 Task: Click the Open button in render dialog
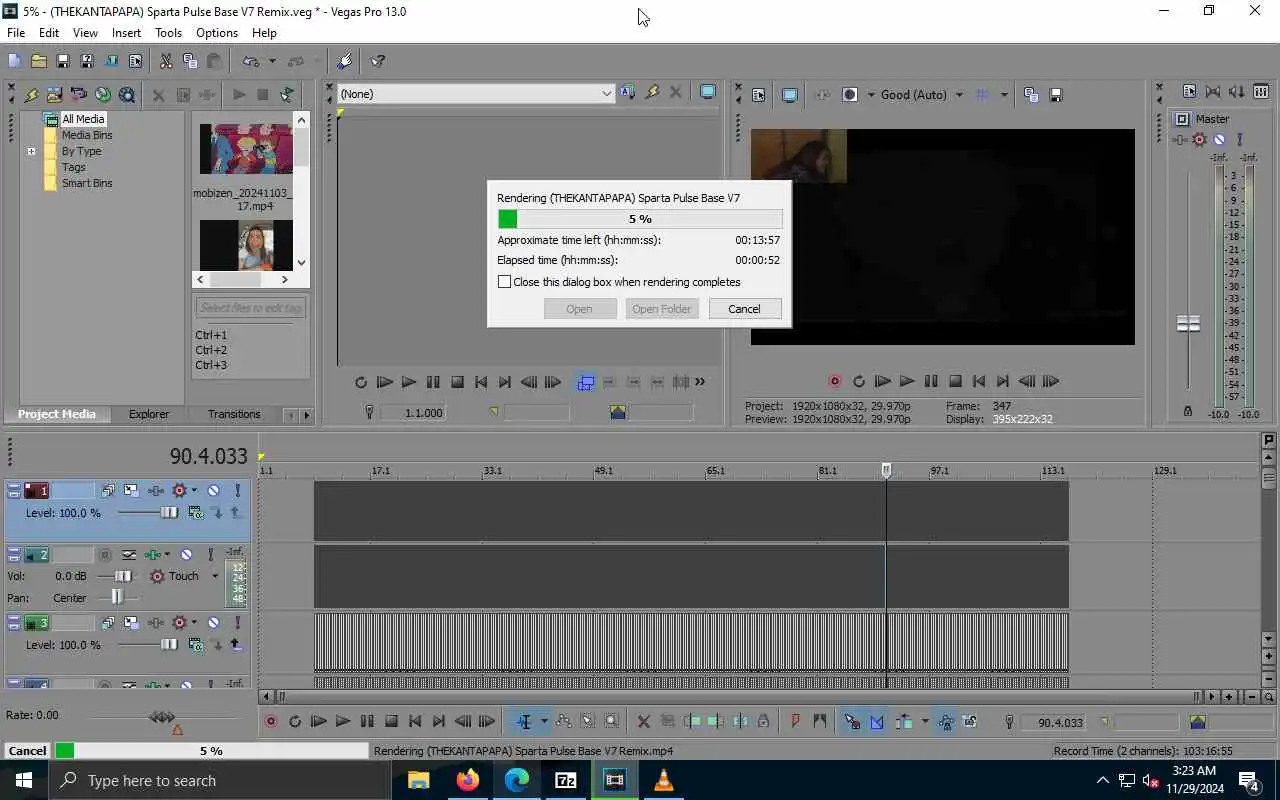coord(579,309)
